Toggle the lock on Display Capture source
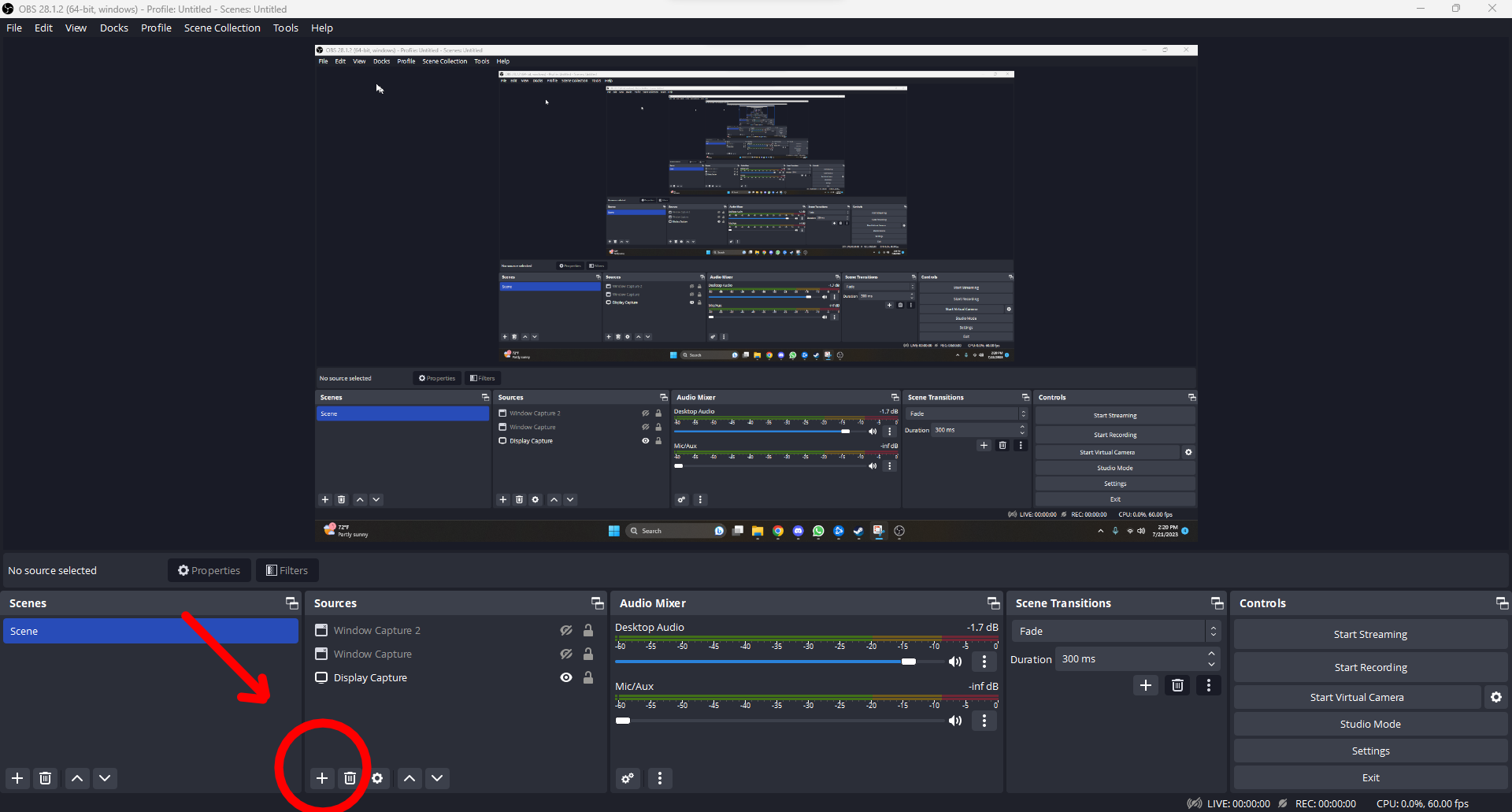The width and height of the screenshot is (1512, 812). (x=588, y=677)
